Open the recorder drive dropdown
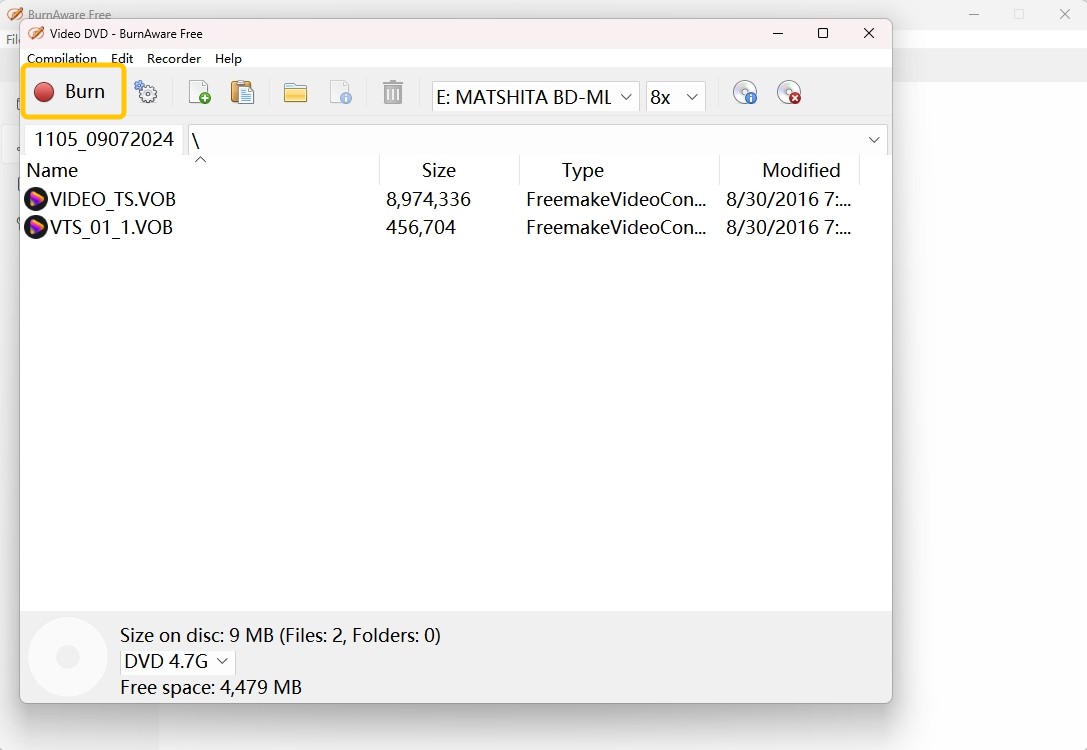 click(627, 97)
